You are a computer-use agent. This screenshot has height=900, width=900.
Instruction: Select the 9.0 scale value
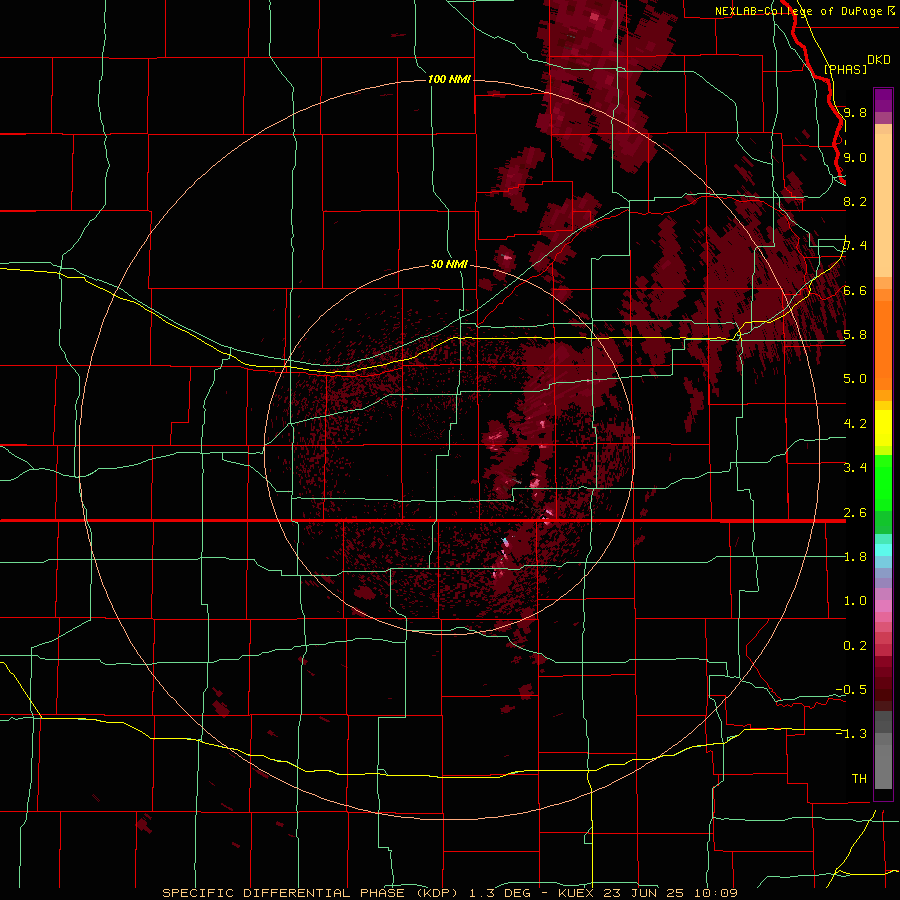[855, 157]
